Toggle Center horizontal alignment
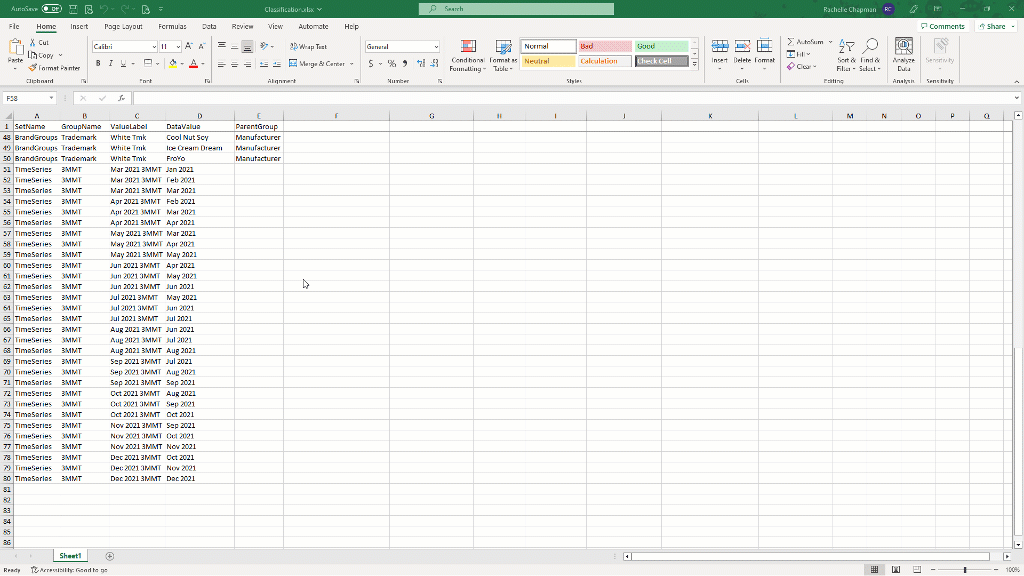1024x576 pixels. [234, 64]
